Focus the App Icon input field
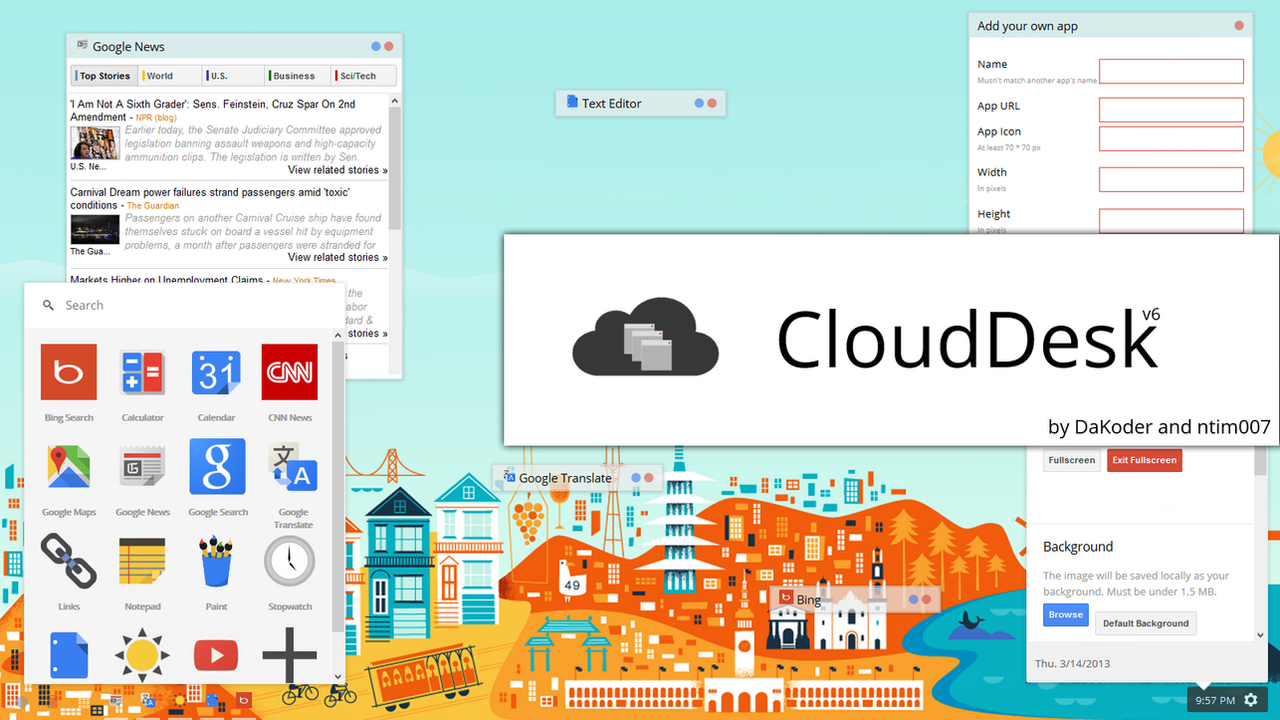1280x720 pixels. coord(1171,138)
